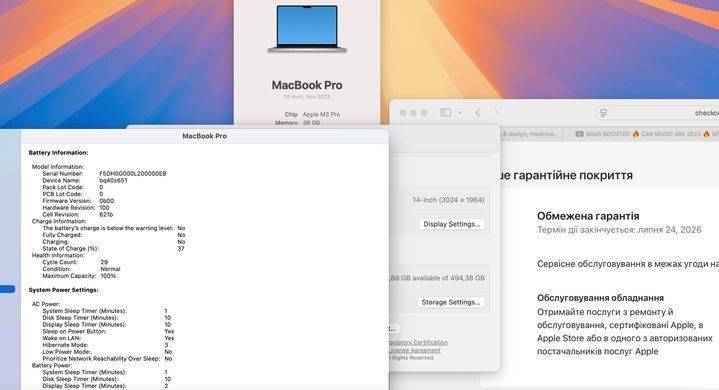Viewport: 719px width, 390px height.
Task: Open the Safari tab group dropdown chevron
Action: coord(459,113)
